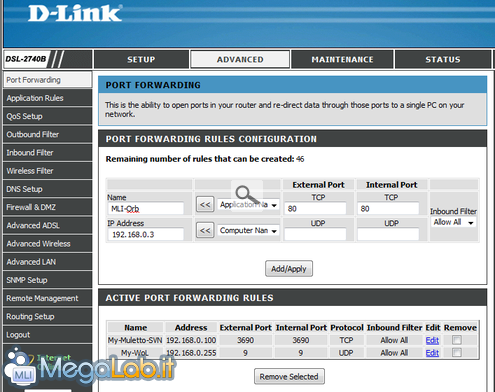Expand the Computer Name dropdown
Image resolution: width=495 pixels, height=392 pixels.
[248, 230]
